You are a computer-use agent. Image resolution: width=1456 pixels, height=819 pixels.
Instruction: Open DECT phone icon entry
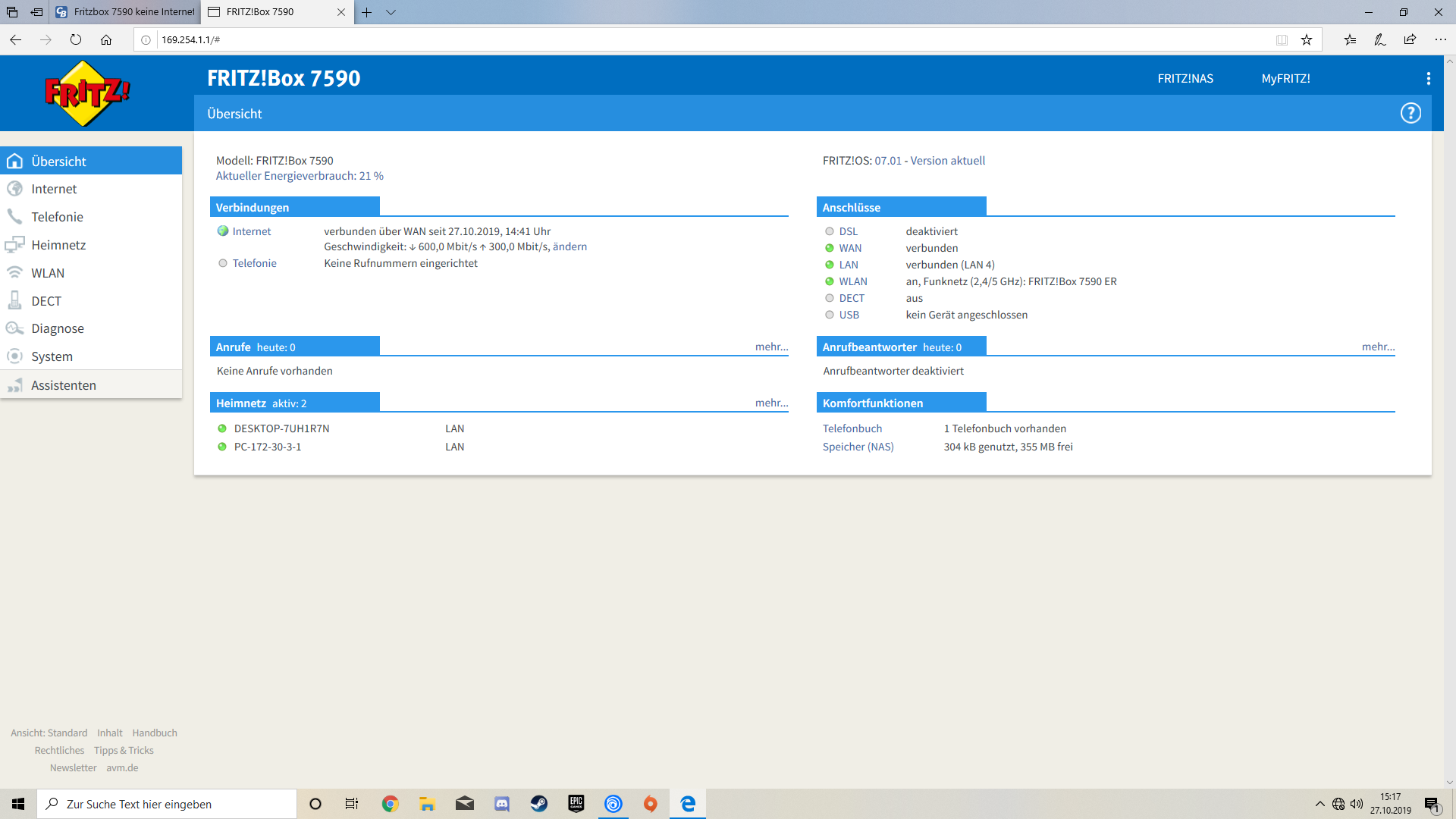pyautogui.click(x=14, y=301)
